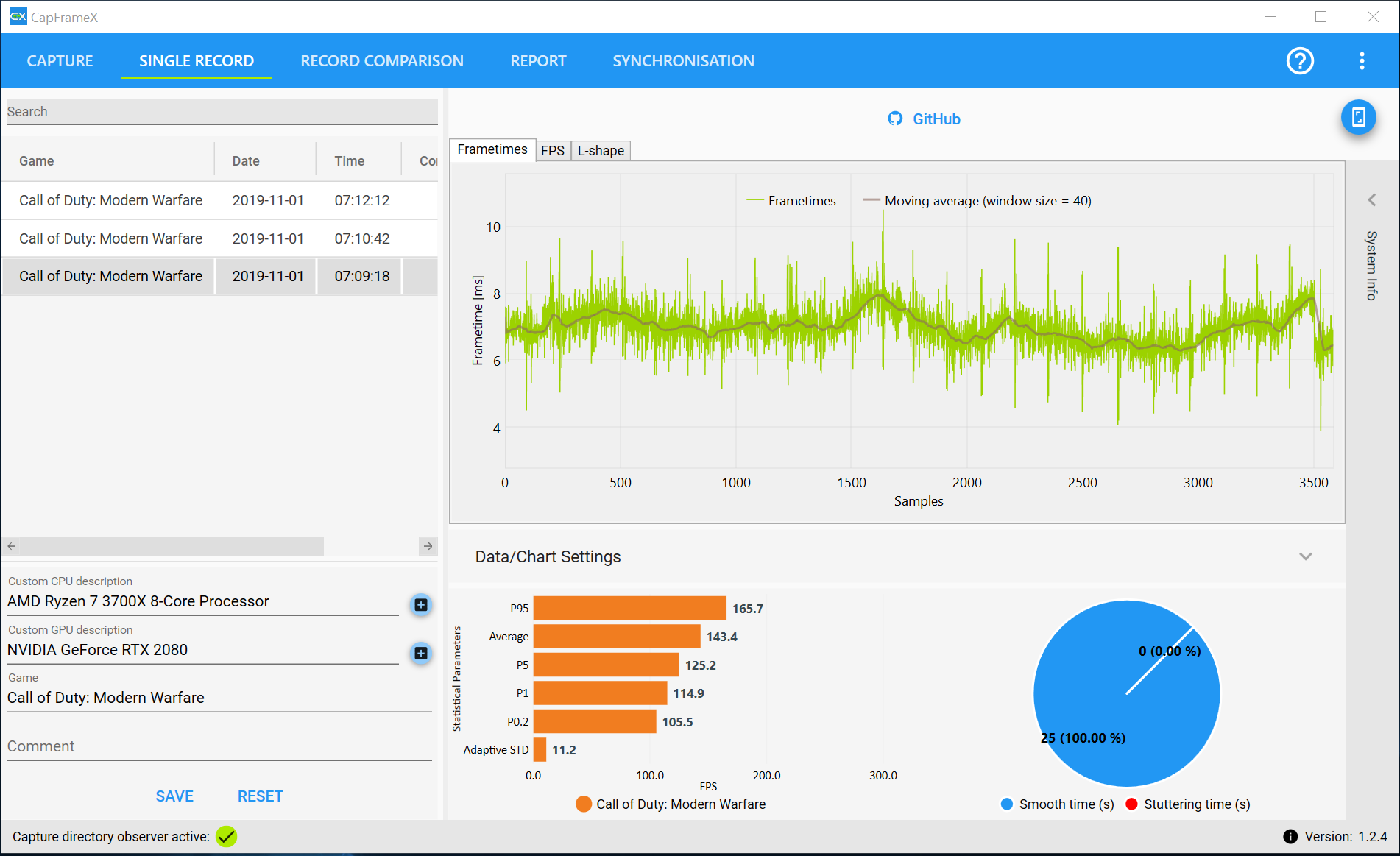Click the version info icon
The height and width of the screenshot is (856, 1400).
(1290, 837)
